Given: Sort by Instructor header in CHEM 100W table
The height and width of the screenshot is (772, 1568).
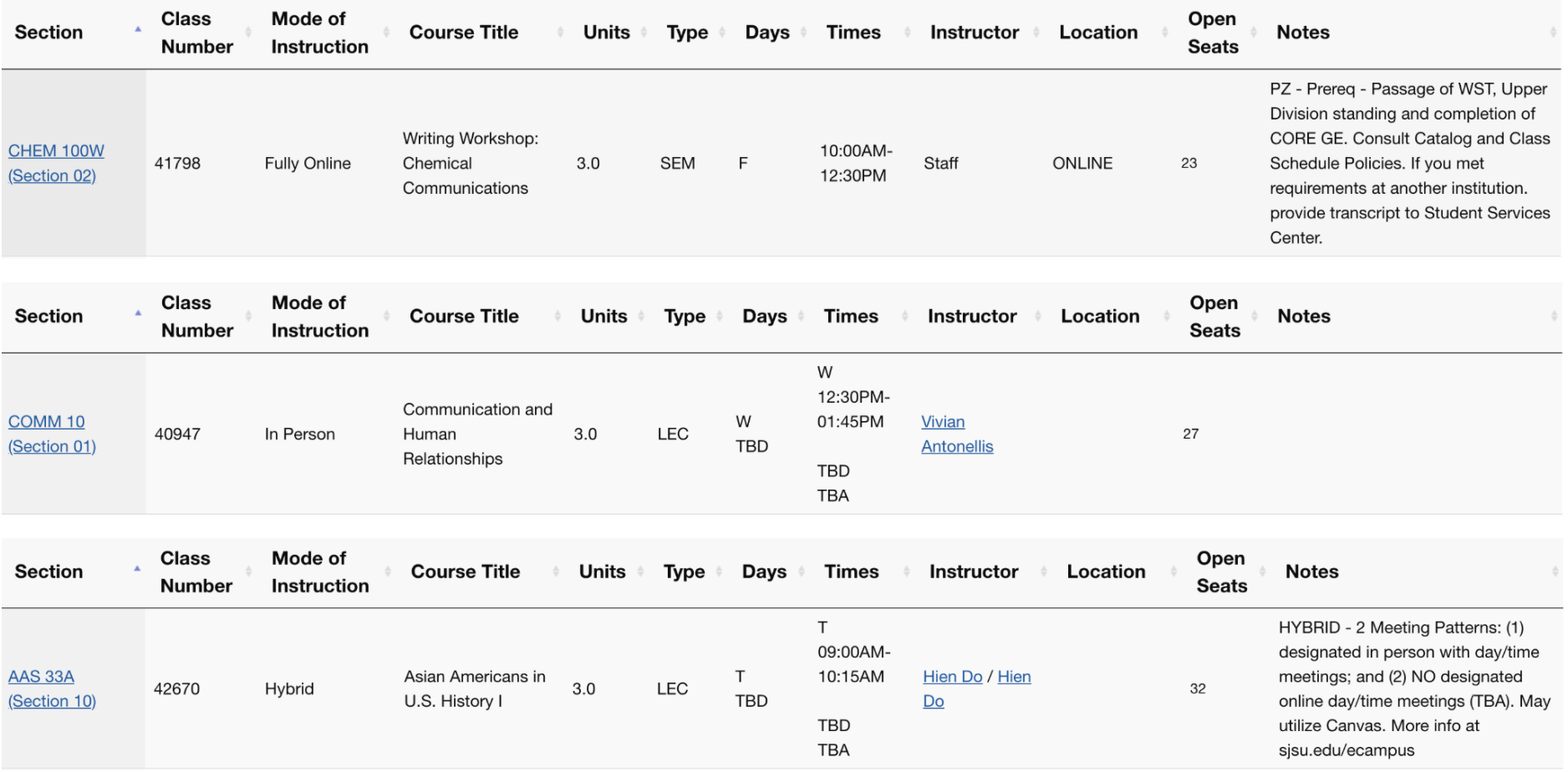Looking at the screenshot, I should click(x=974, y=33).
